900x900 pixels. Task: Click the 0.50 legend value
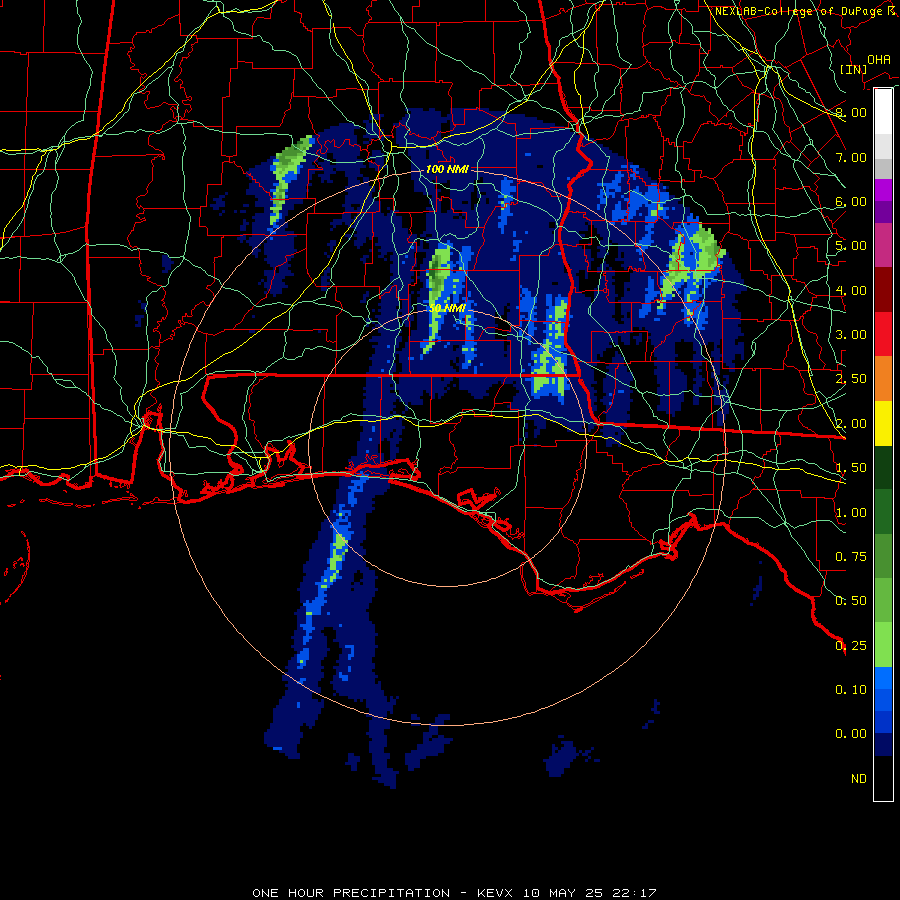tap(851, 600)
